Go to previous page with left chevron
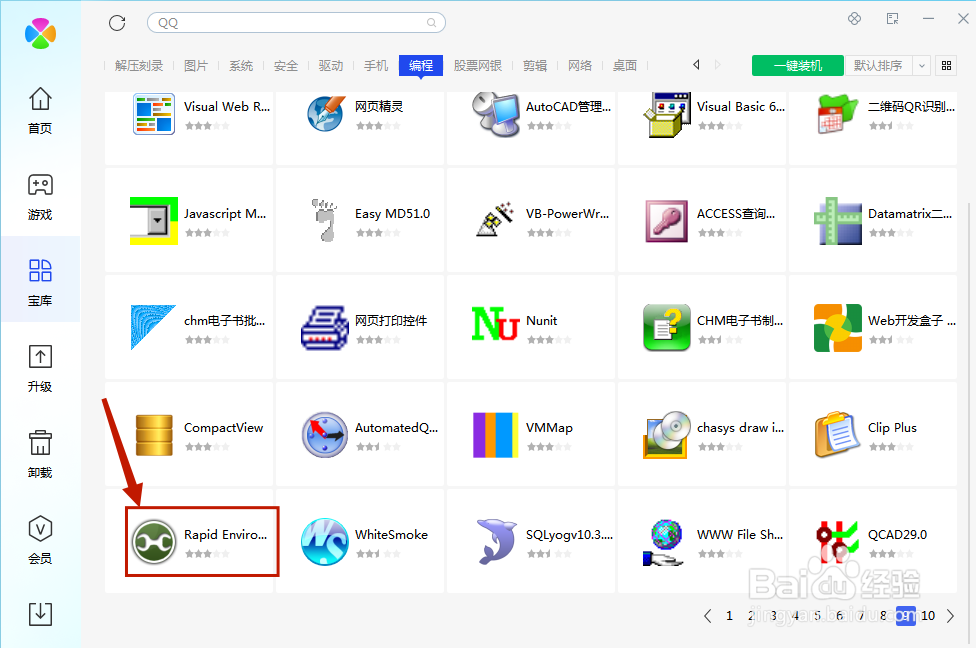976x648 pixels. (x=707, y=616)
